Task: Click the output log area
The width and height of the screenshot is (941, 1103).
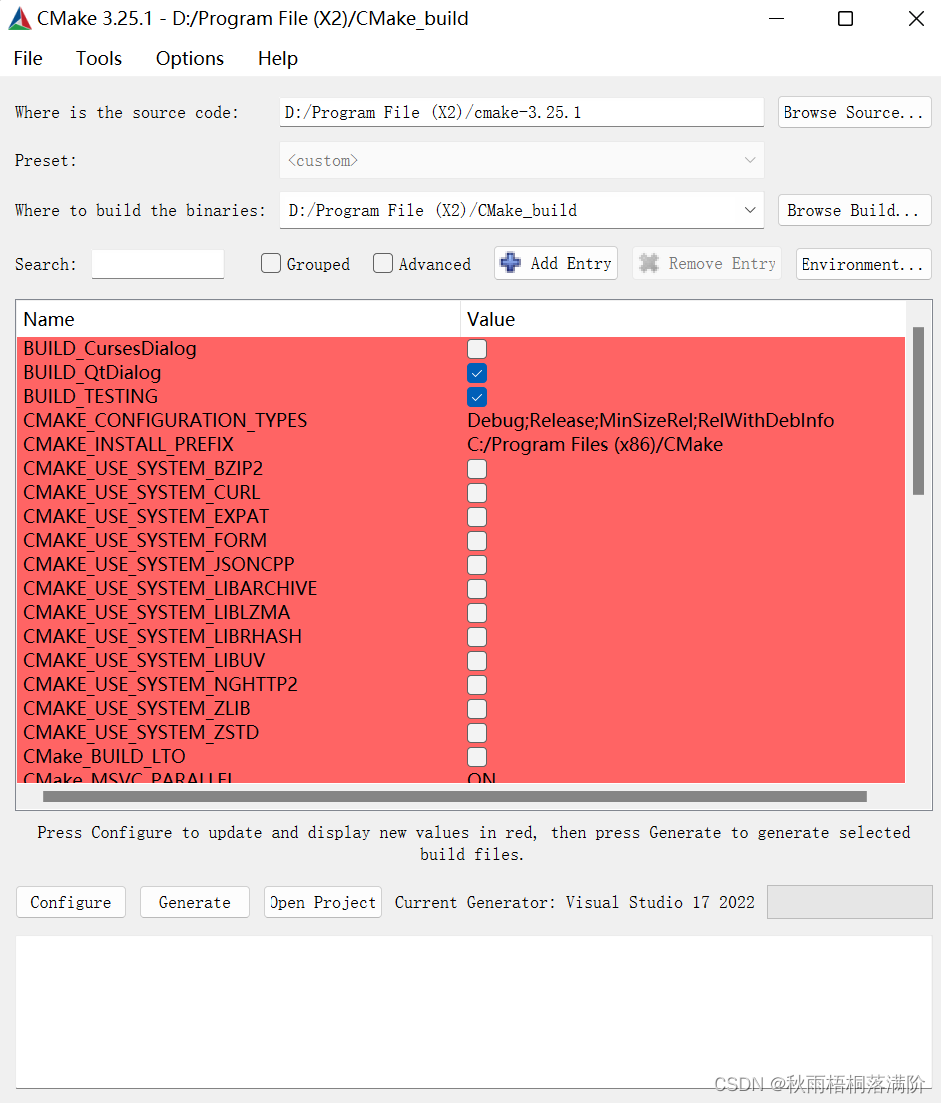Action: pos(473,1012)
